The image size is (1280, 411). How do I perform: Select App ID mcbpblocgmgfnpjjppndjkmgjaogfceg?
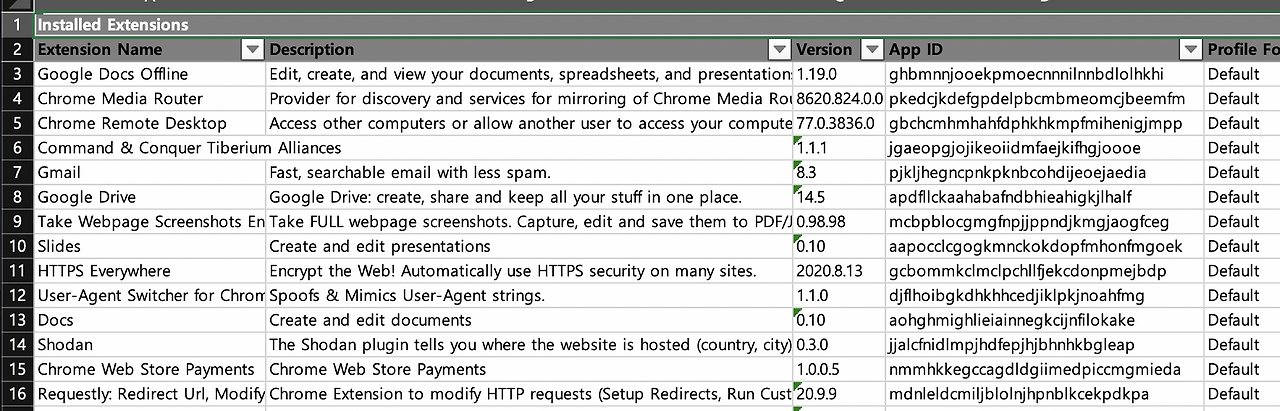coord(1045,222)
